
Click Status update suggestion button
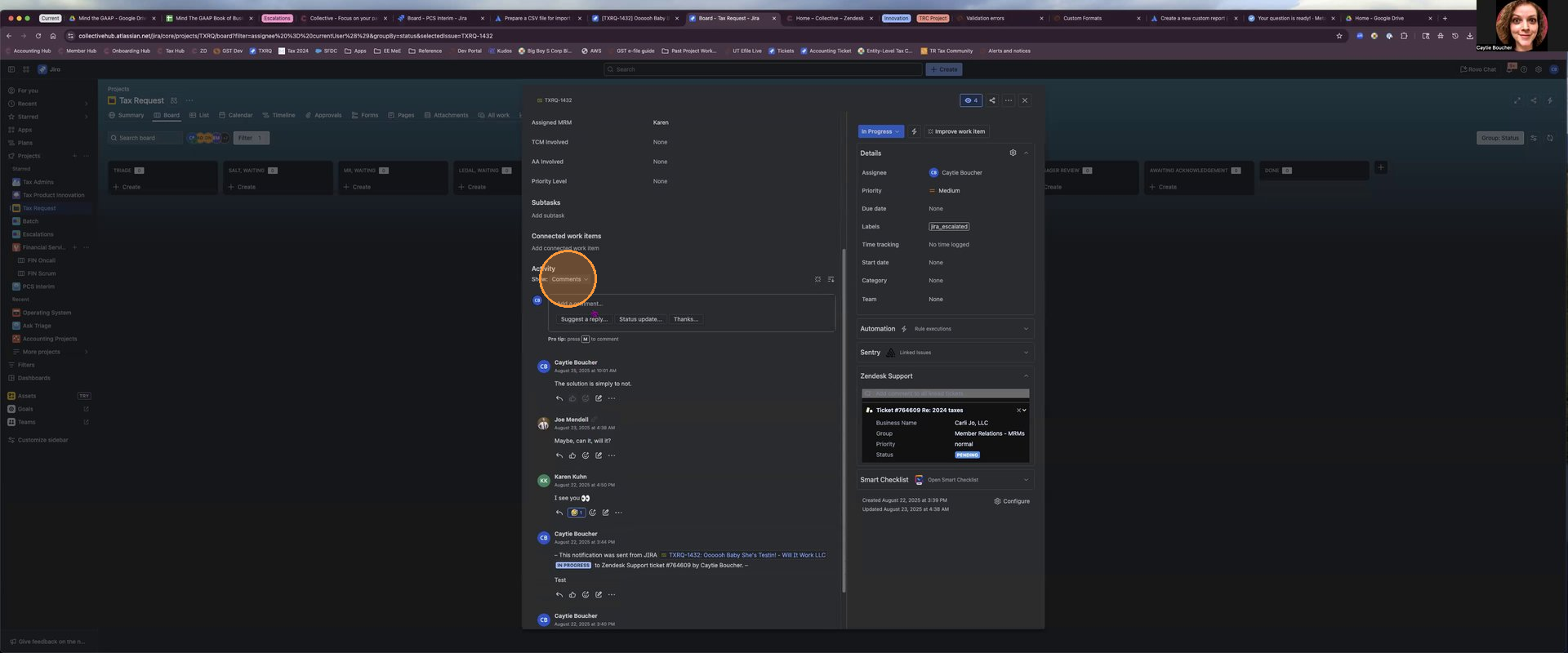pos(640,319)
